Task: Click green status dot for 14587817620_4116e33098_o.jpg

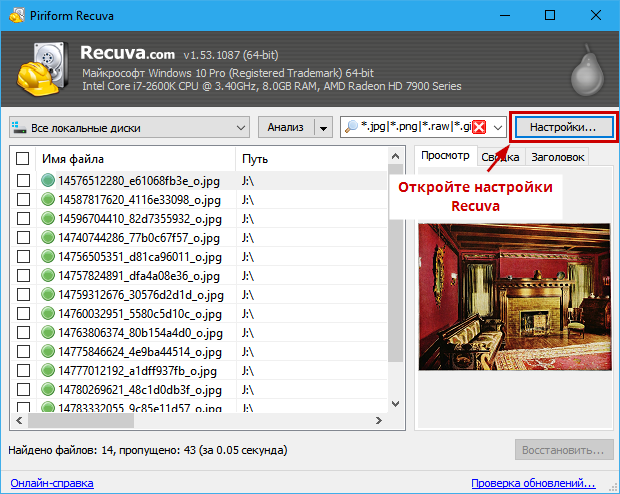Action: tap(48, 199)
